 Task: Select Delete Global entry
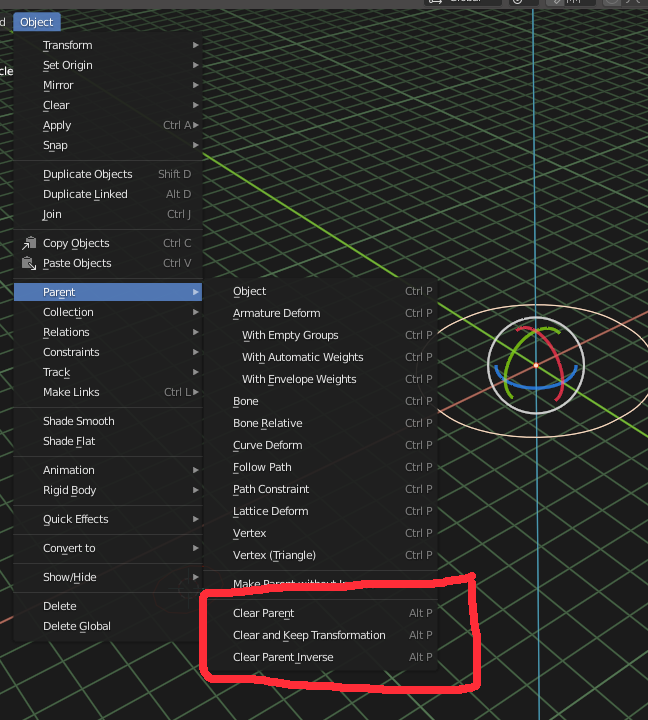pyautogui.click(x=108, y=626)
